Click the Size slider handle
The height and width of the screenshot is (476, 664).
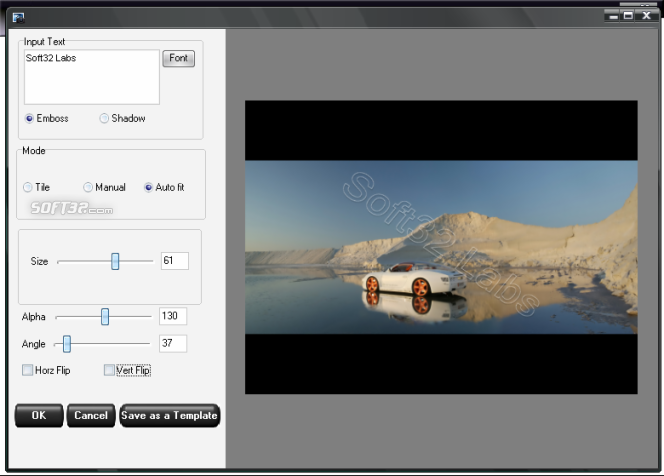pos(115,261)
